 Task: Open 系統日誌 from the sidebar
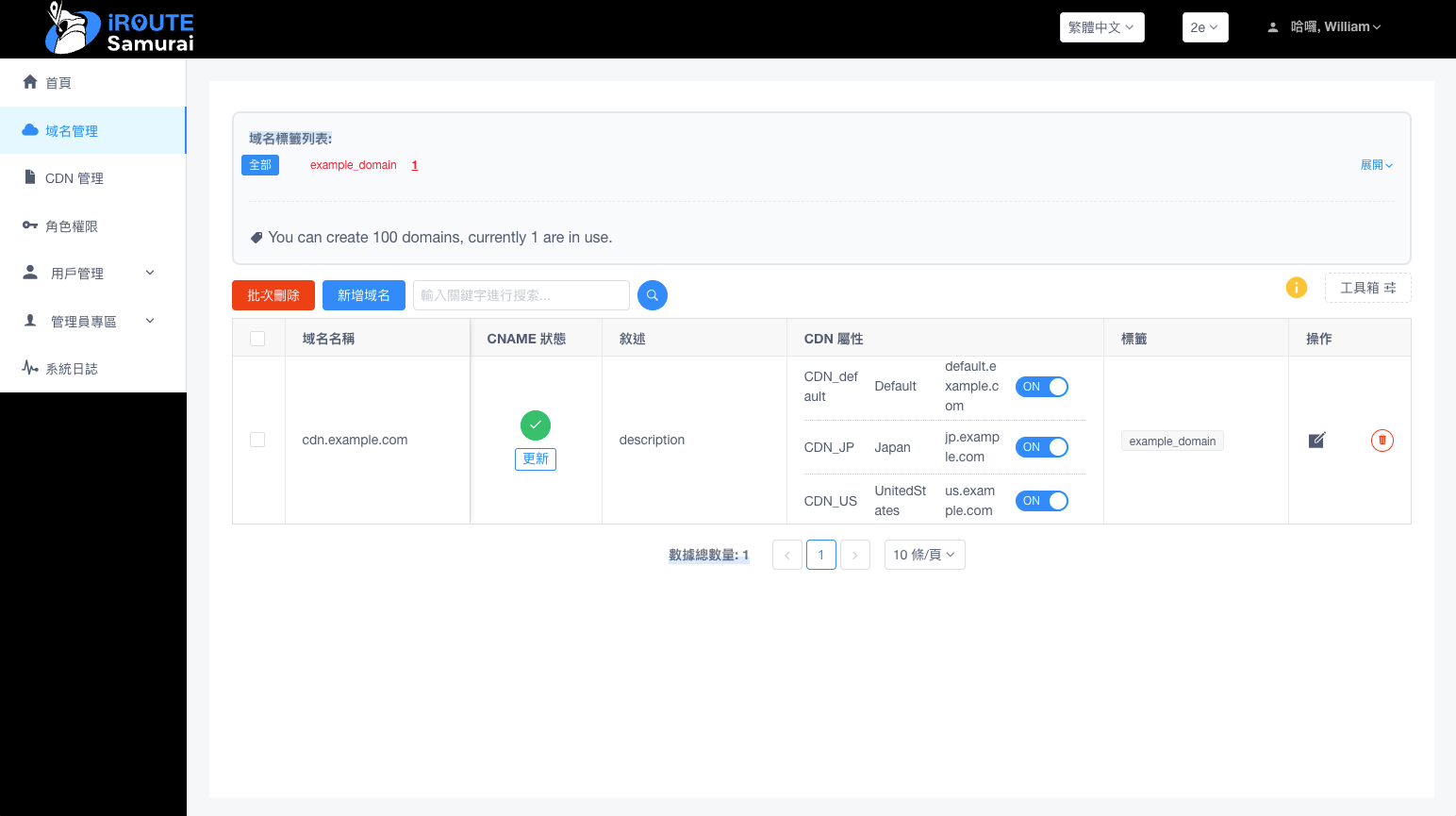point(72,369)
